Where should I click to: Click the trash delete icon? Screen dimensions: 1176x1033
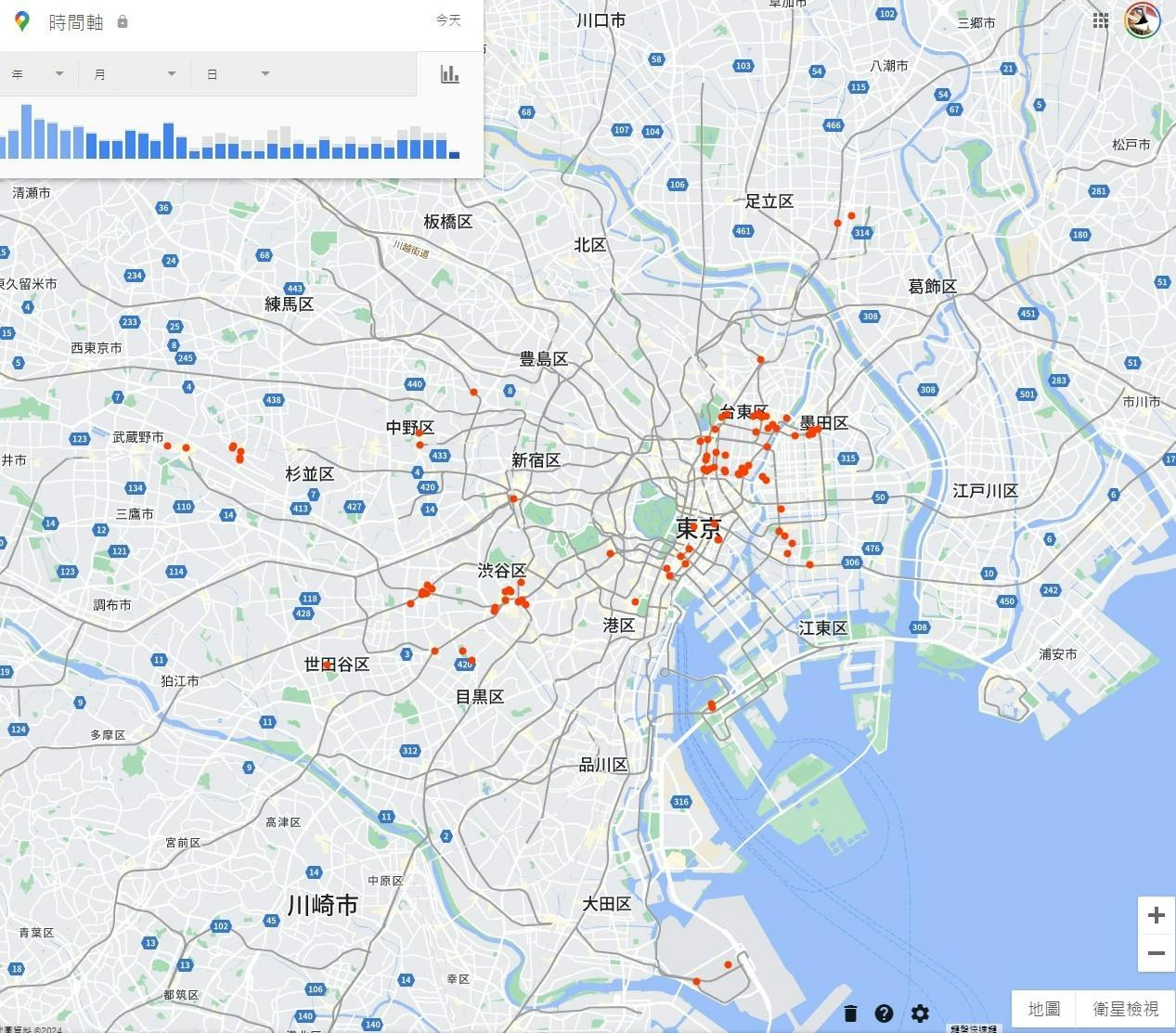pos(850,1014)
